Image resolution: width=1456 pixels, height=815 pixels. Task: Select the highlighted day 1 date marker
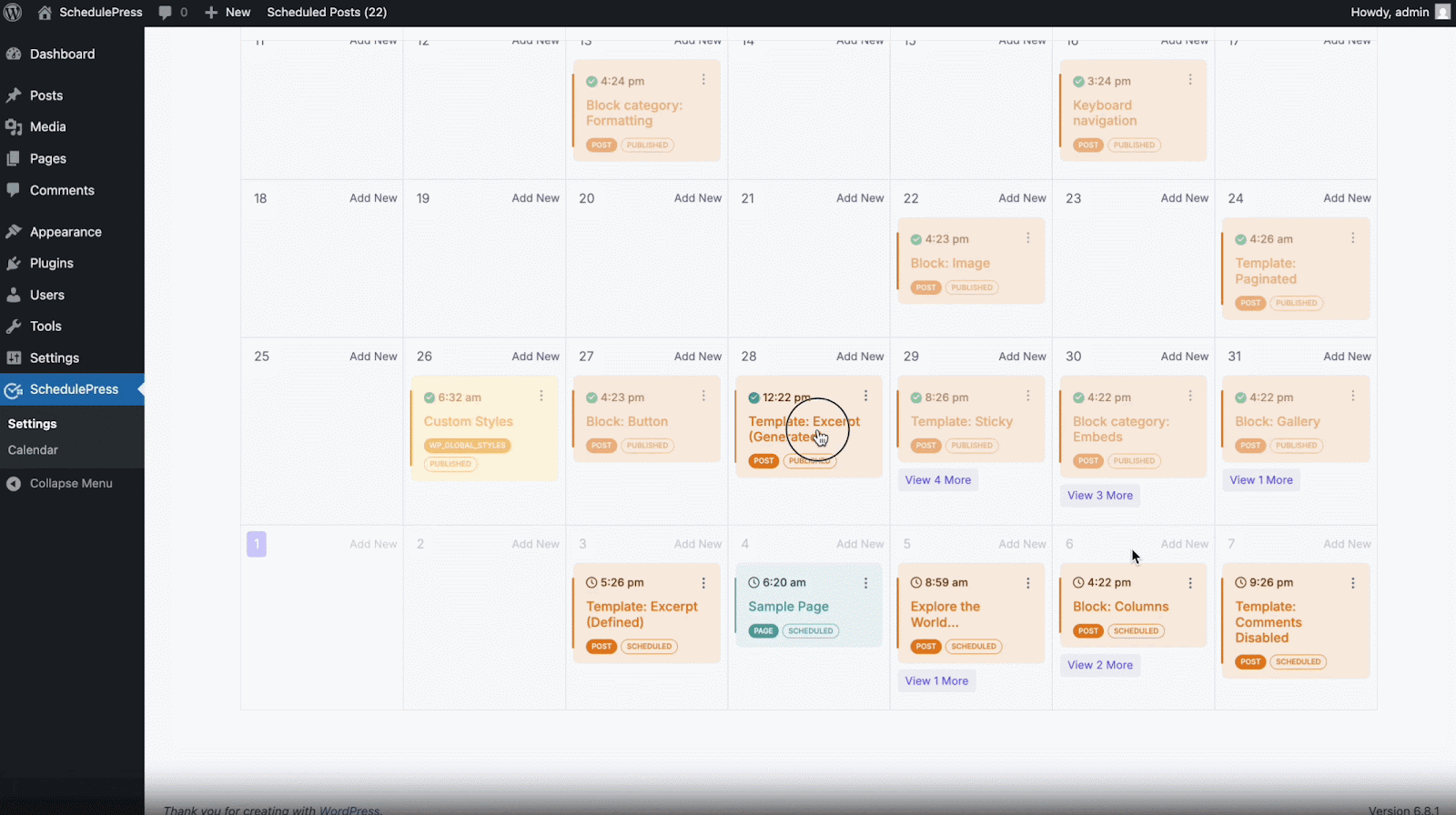tap(257, 545)
